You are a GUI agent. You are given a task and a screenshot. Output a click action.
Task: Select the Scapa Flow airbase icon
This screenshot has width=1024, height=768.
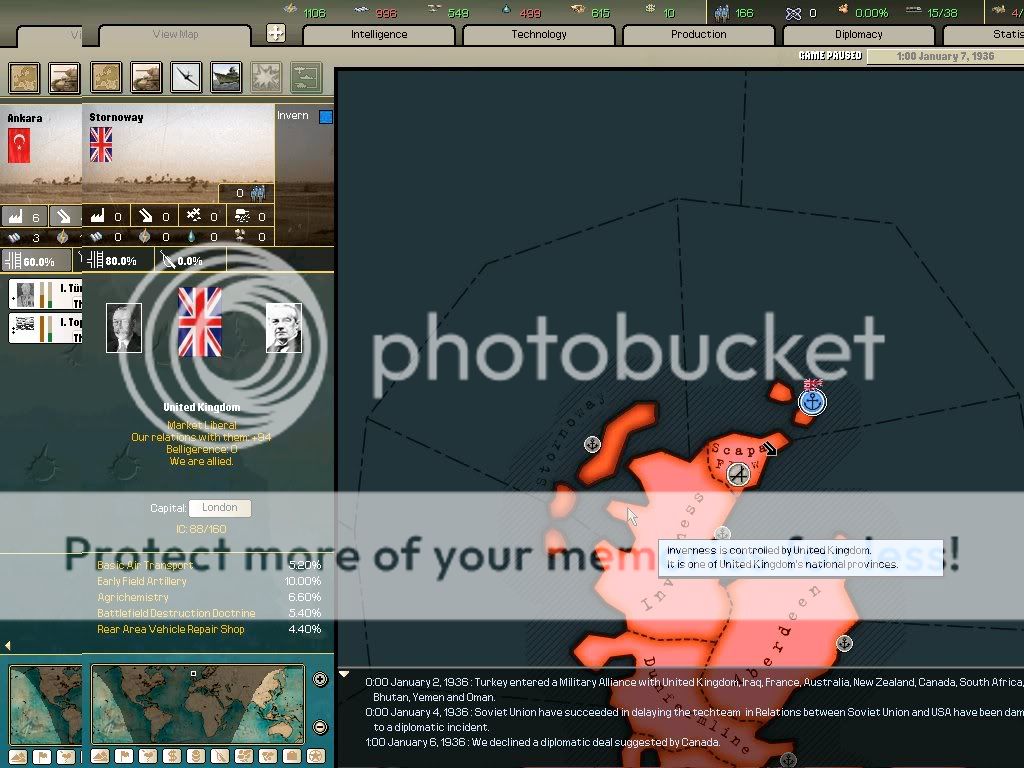coord(738,474)
